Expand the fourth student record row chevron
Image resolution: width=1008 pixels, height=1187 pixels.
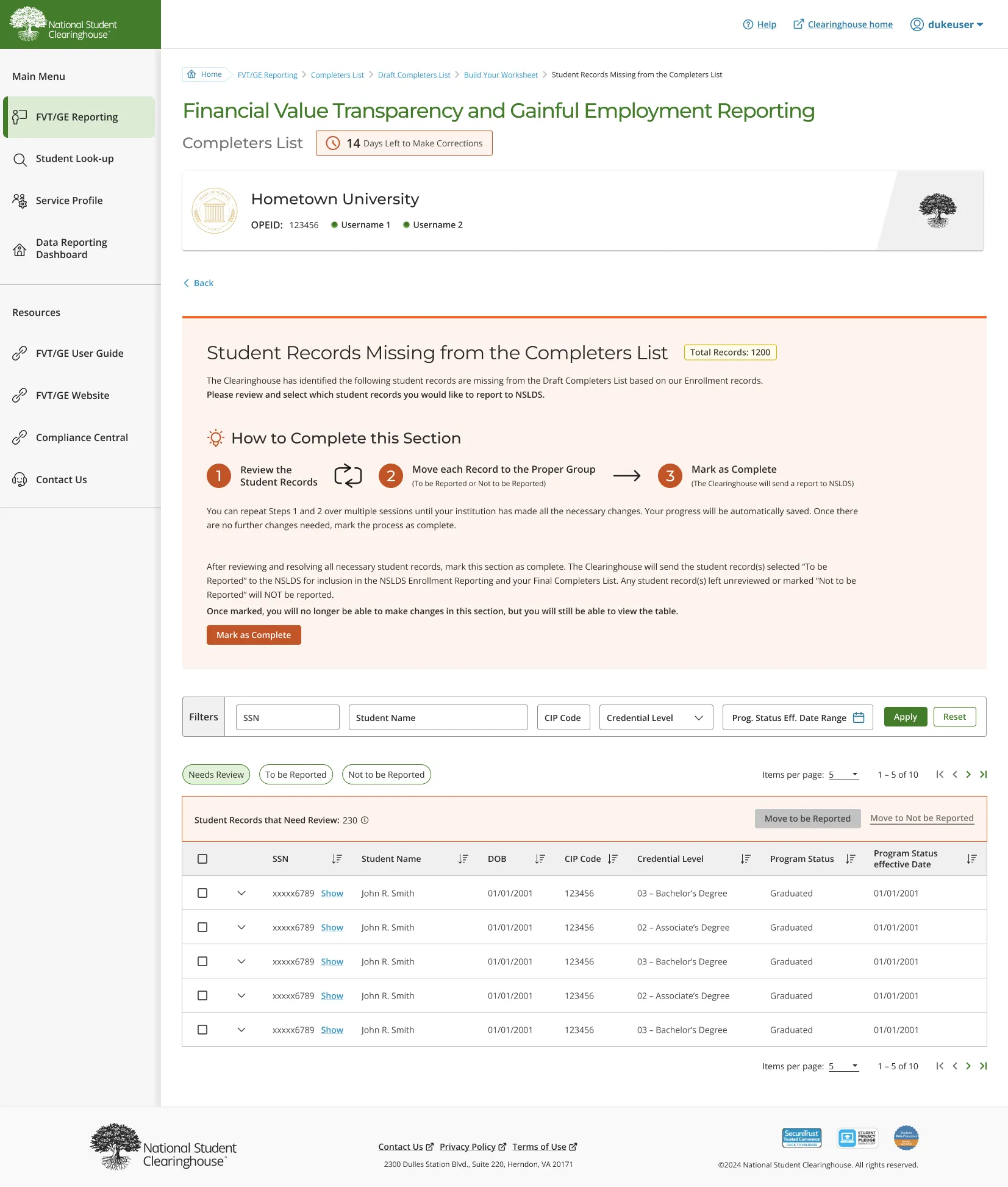[x=241, y=995]
